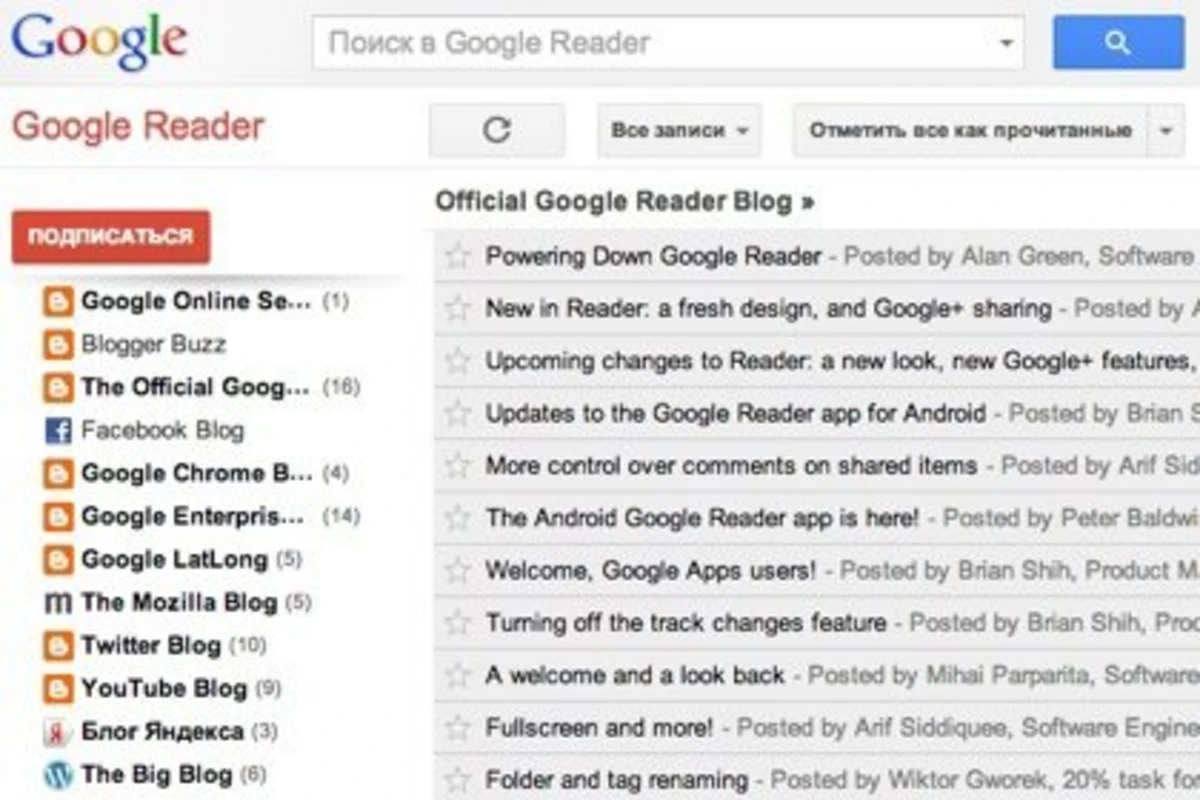The height and width of the screenshot is (800, 1200).
Task: Star the post Powering Down Google Reader
Action: (458, 257)
